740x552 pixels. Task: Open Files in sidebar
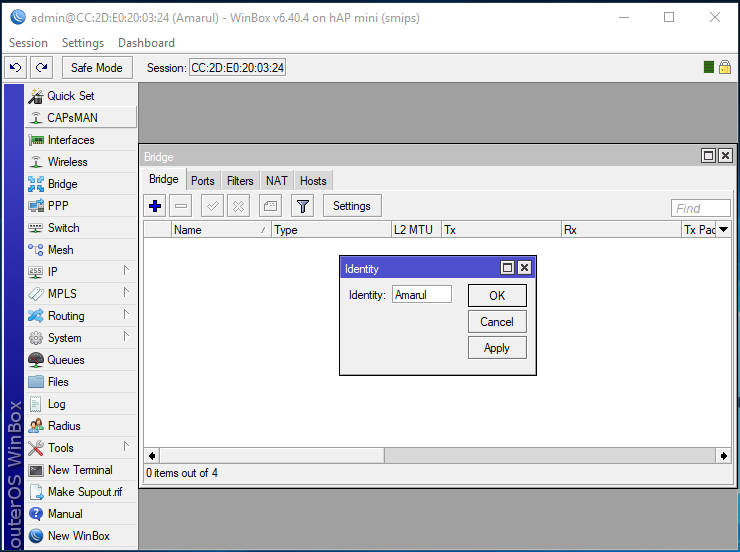point(81,382)
